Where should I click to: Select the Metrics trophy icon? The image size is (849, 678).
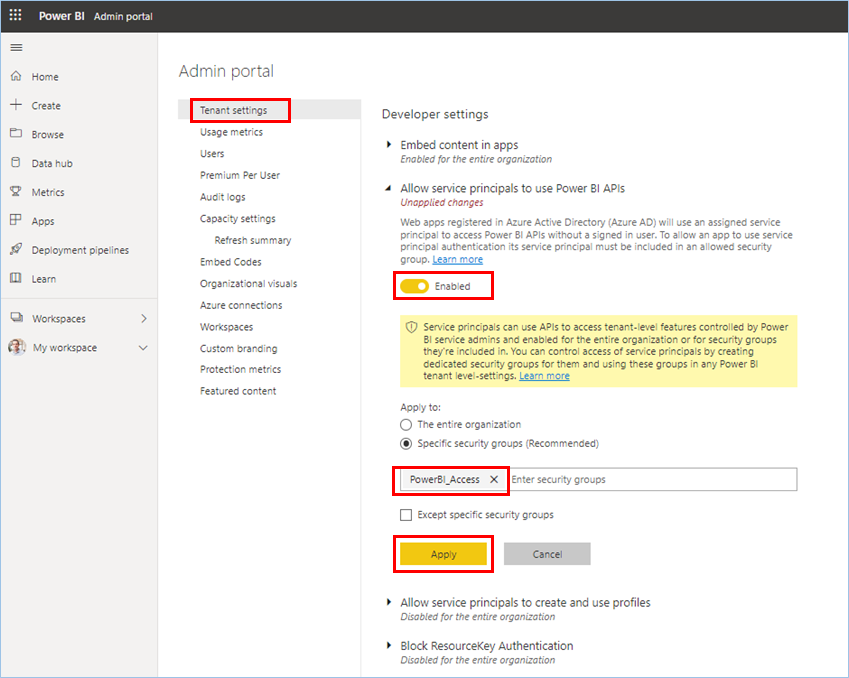[16, 191]
